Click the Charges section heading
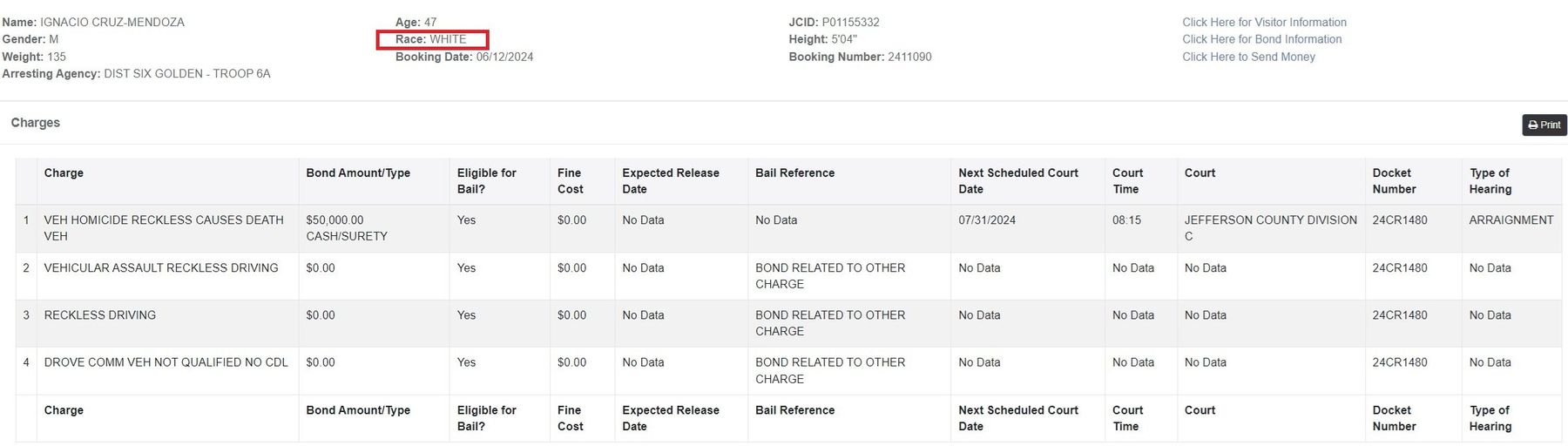Screen dimensions: 1568x446 click(x=36, y=123)
